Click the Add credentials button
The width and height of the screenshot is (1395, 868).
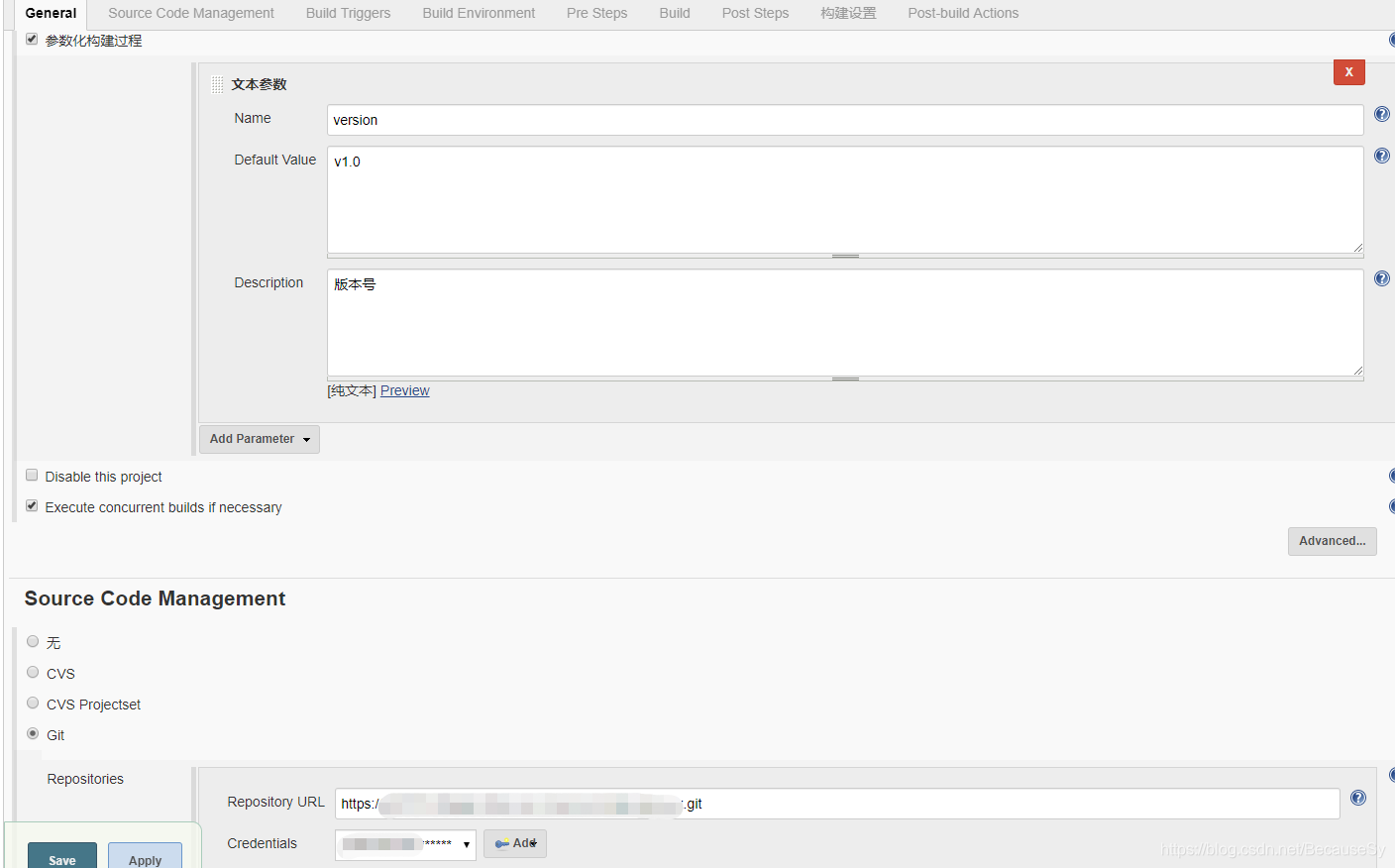515,844
